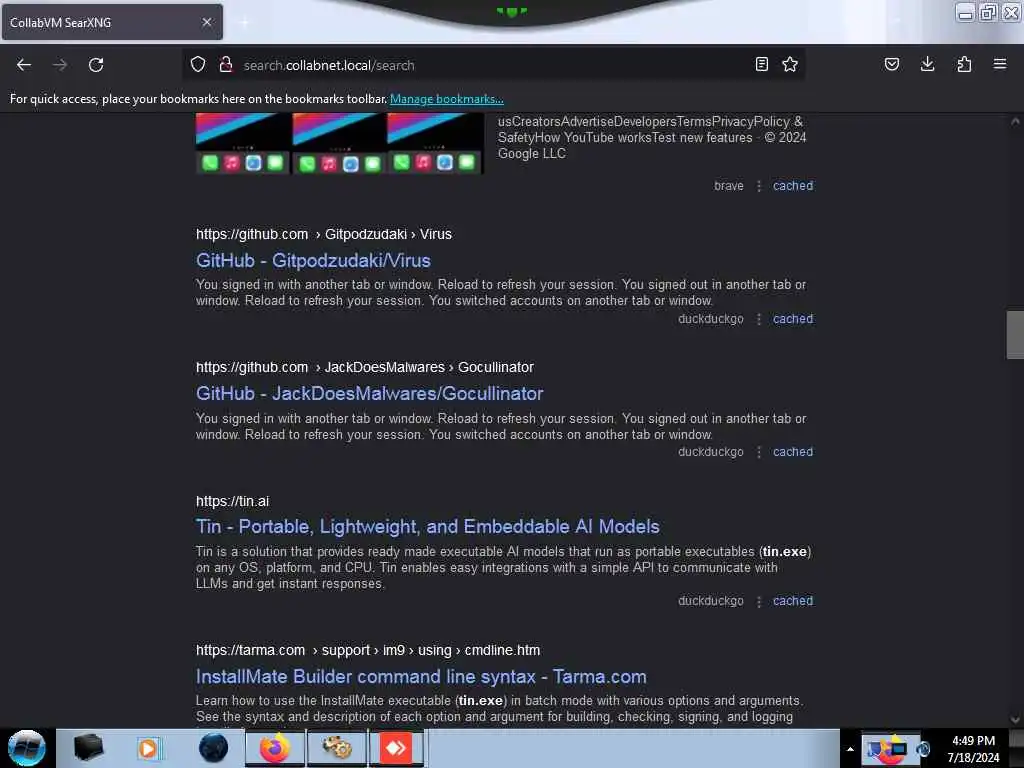Open Firefox downloads panel

927,64
